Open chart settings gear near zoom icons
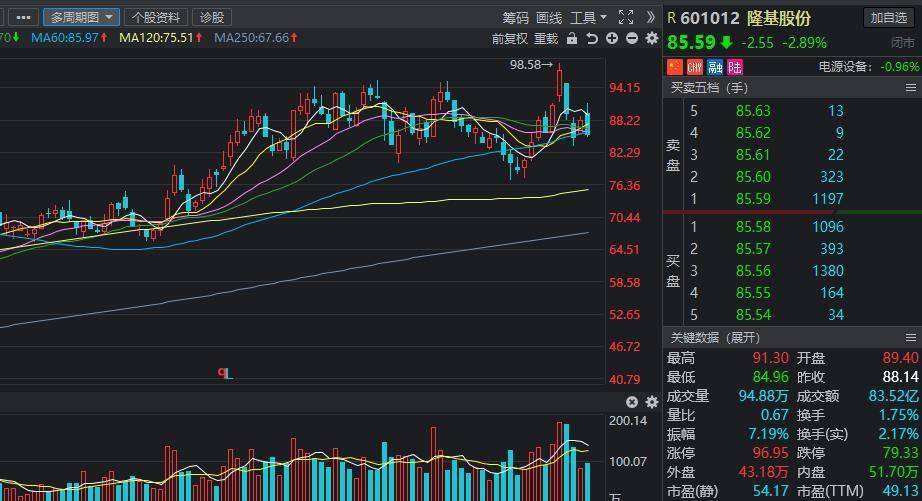 coord(652,39)
